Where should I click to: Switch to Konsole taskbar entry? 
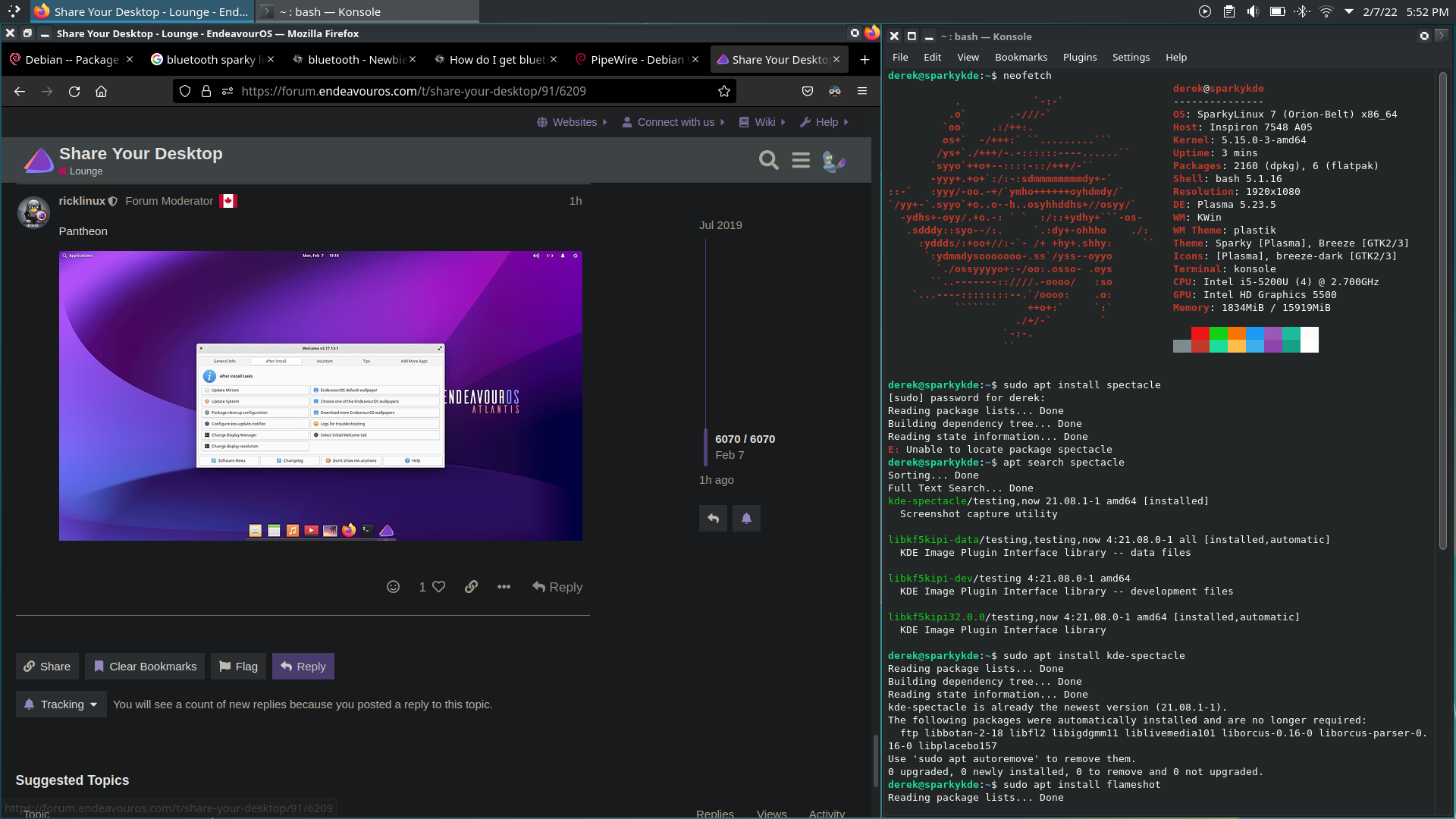click(367, 11)
